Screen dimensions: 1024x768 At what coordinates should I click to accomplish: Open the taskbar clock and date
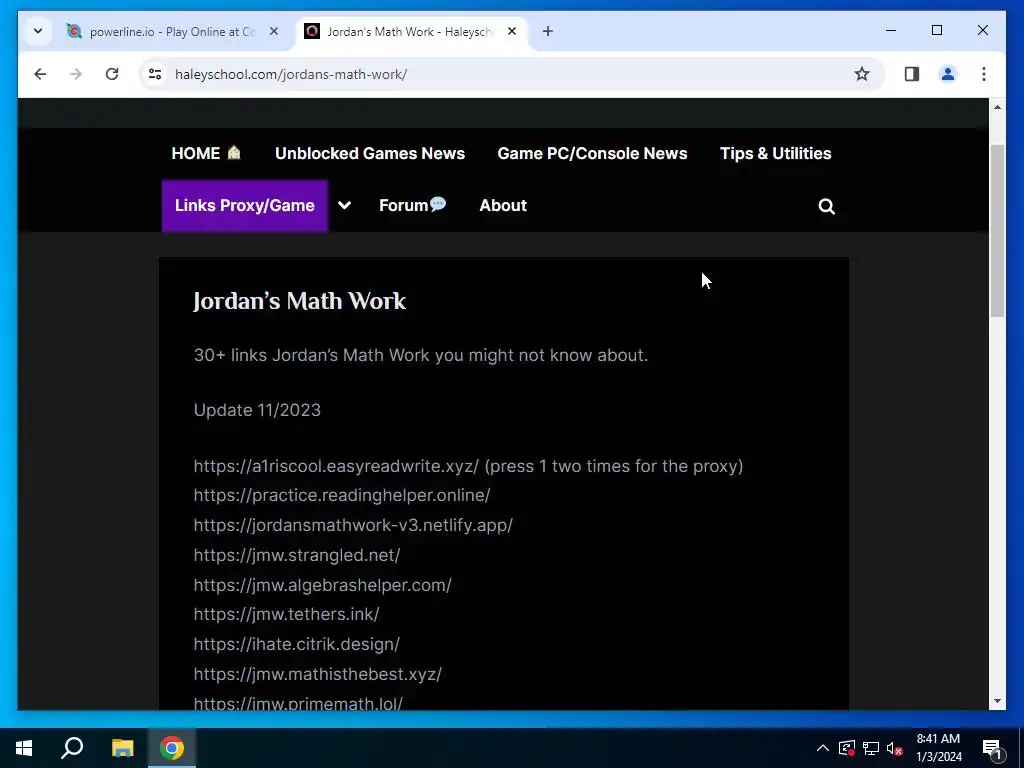click(x=938, y=748)
